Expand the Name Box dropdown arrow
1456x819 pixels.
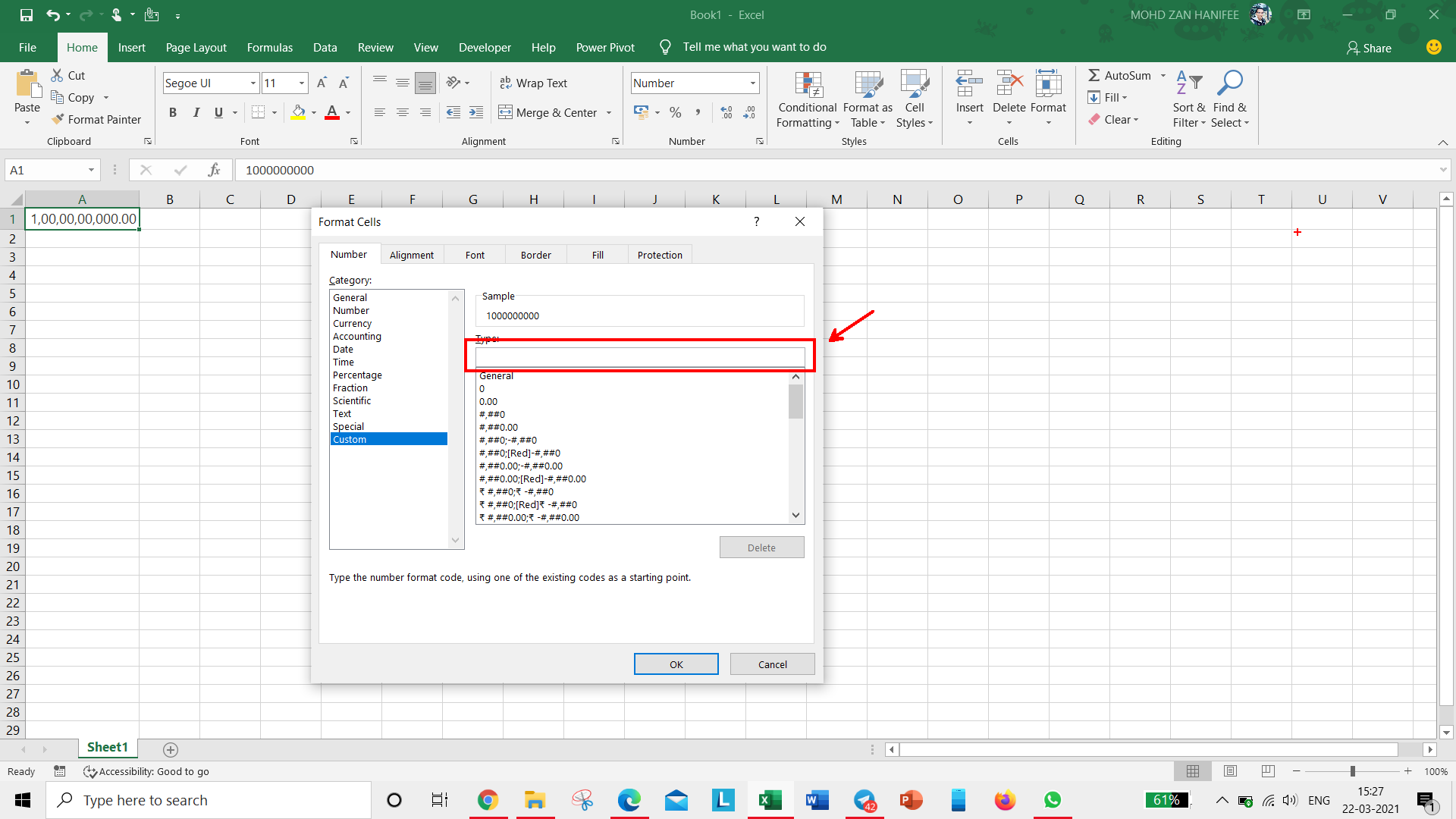91,170
